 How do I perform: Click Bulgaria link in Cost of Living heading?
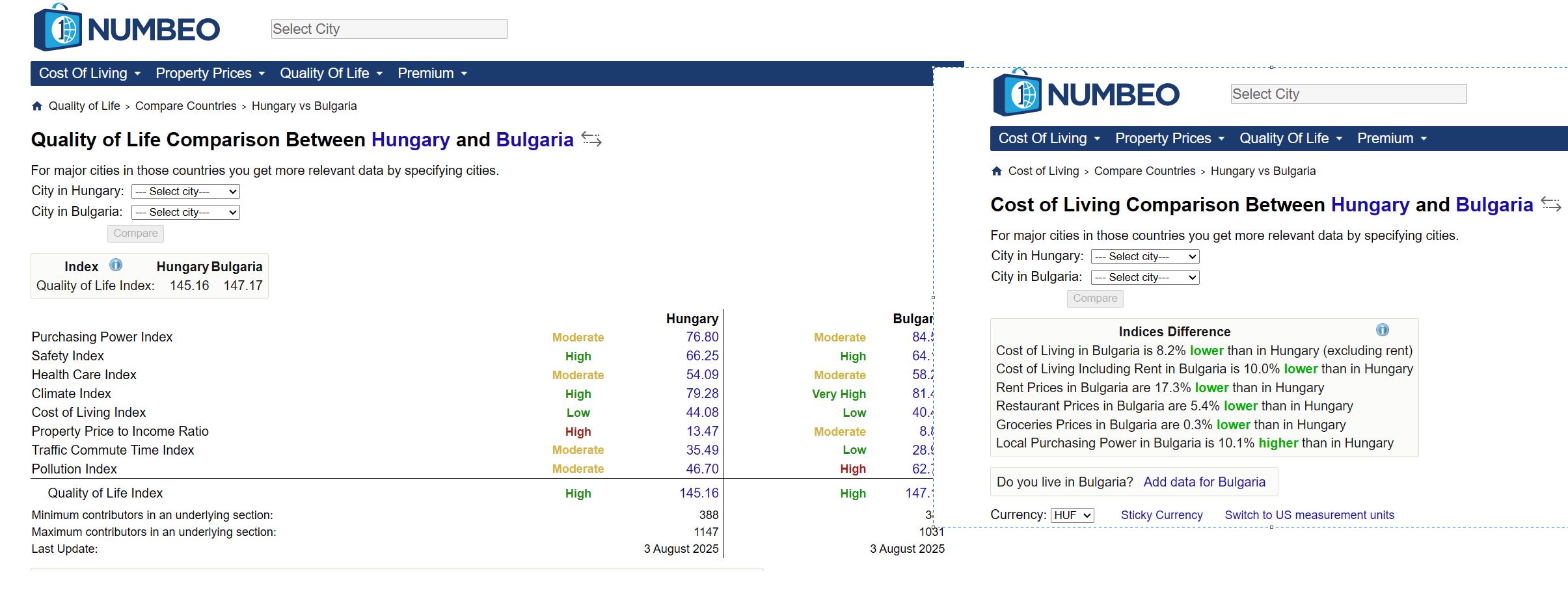(1494, 205)
